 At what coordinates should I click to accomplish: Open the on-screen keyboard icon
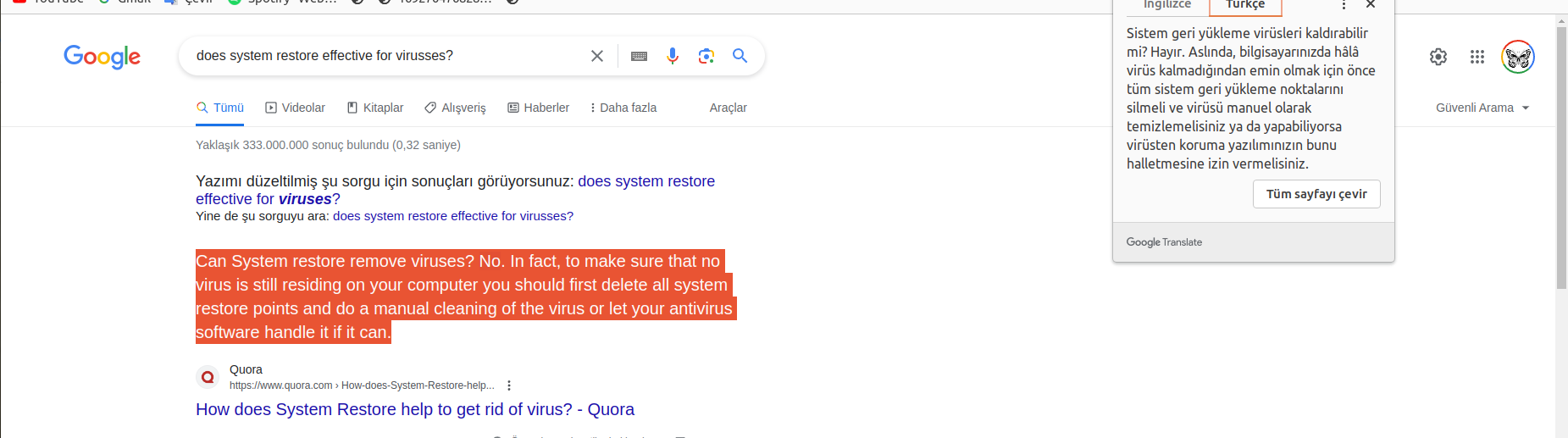(x=640, y=56)
